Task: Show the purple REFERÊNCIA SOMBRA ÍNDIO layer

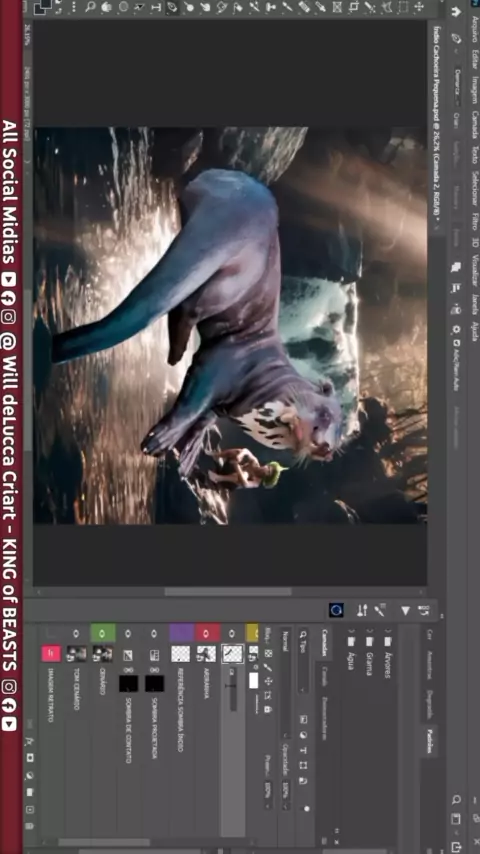Action: pos(181,633)
